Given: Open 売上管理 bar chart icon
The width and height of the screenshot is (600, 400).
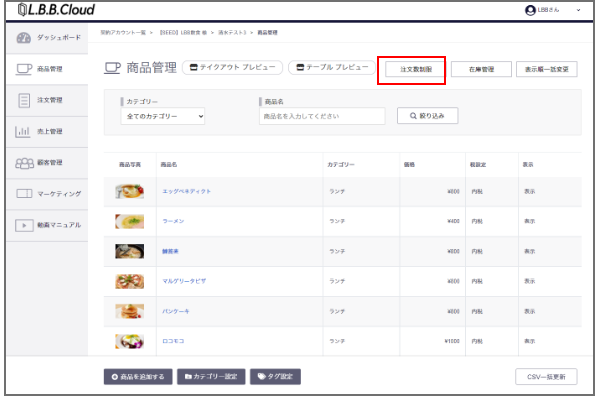Looking at the screenshot, I should click(x=23, y=131).
